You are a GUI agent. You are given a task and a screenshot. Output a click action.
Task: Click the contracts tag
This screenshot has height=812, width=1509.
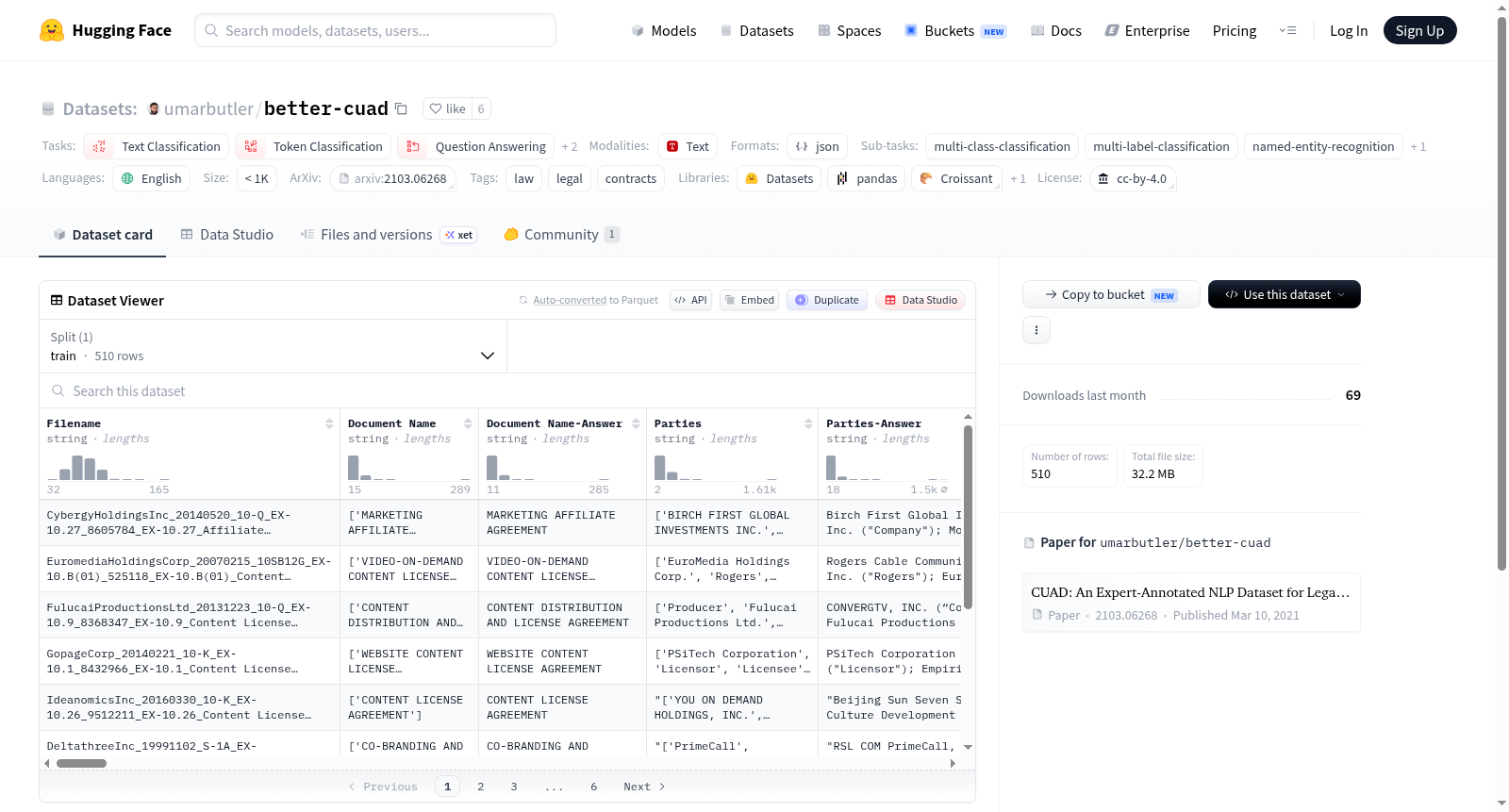[631, 178]
